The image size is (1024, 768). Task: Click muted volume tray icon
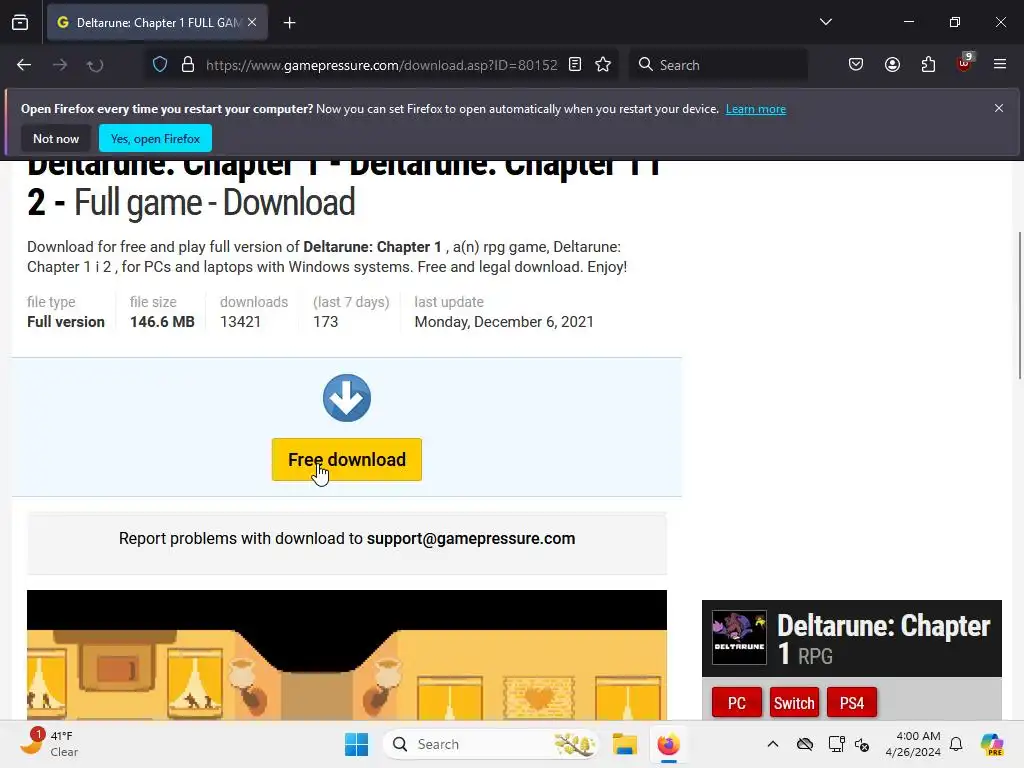(x=862, y=744)
